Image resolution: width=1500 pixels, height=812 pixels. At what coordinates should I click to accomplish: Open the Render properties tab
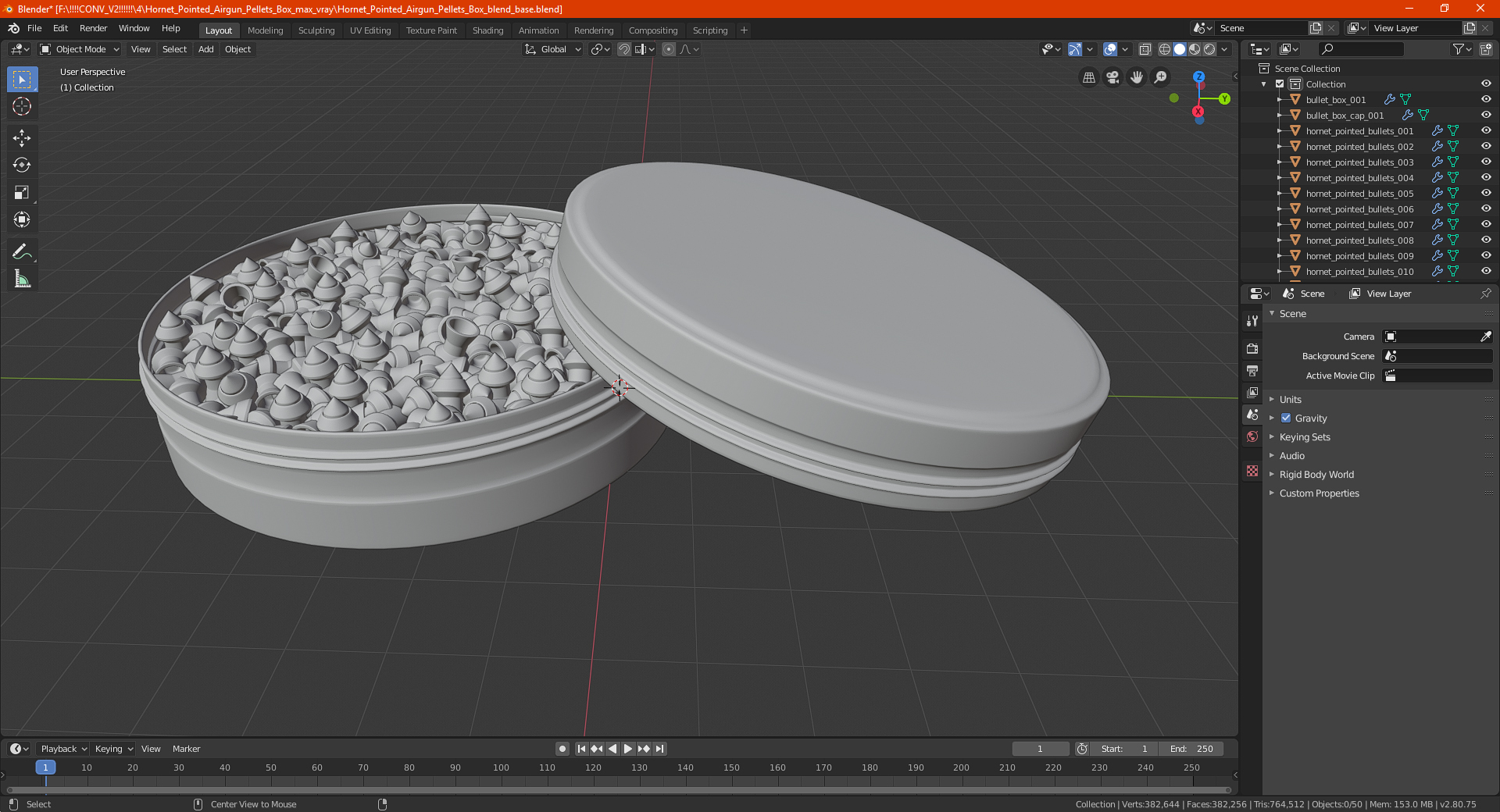pyautogui.click(x=1252, y=348)
